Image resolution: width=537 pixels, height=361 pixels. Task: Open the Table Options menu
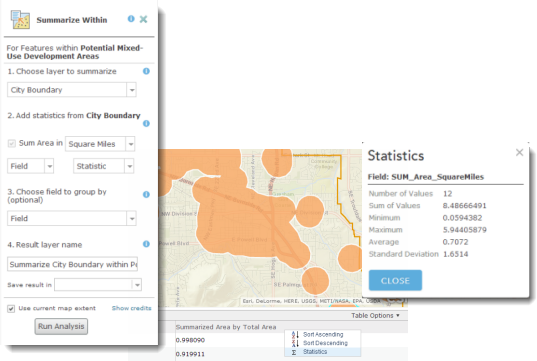[375, 315]
